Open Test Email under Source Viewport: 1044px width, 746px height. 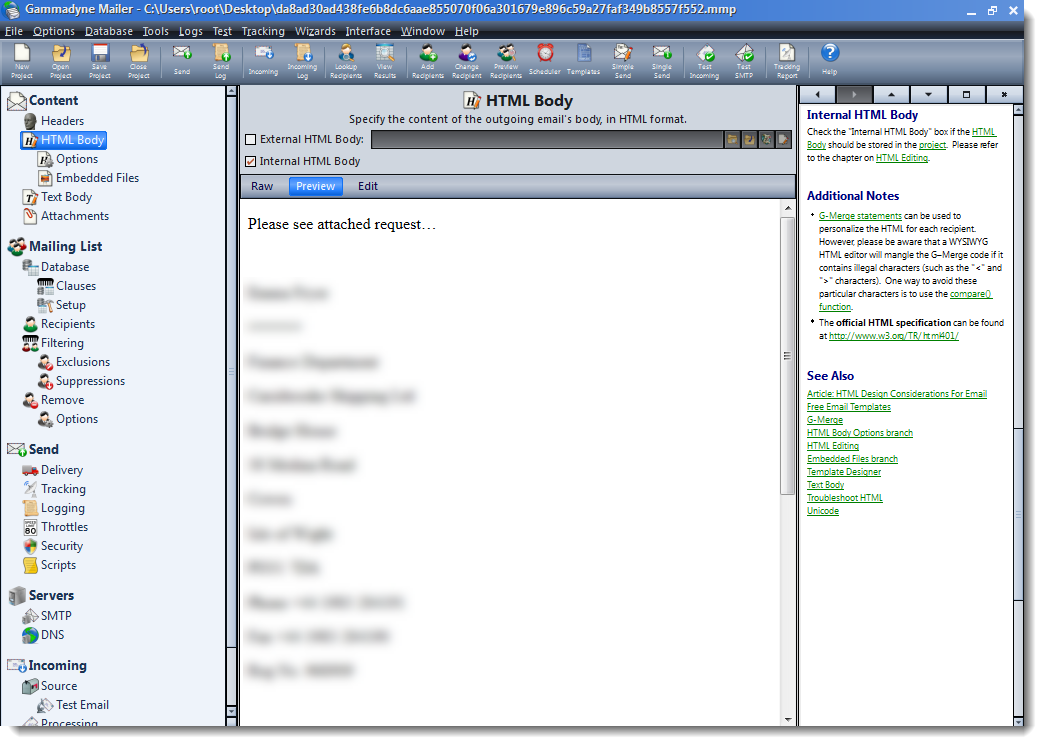(x=82, y=705)
